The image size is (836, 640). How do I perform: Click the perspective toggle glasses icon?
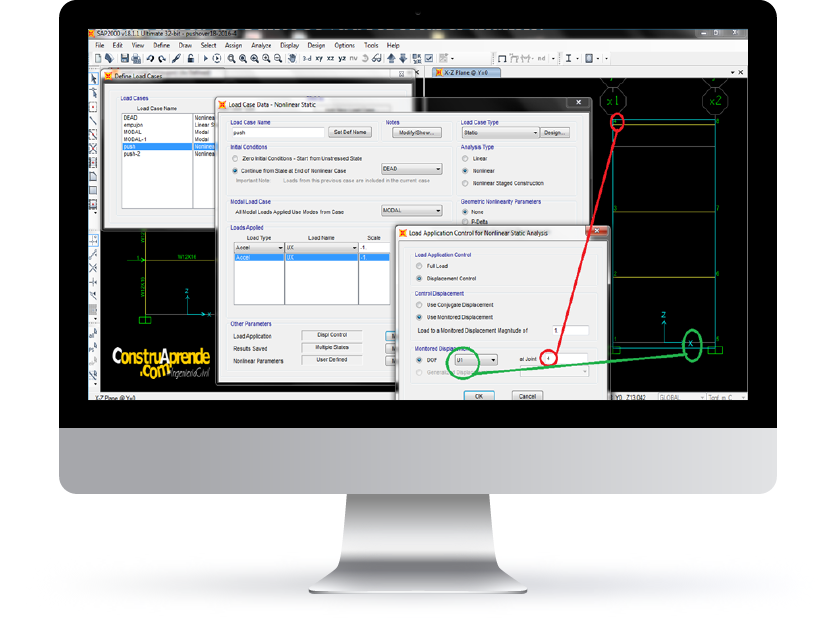[377, 58]
